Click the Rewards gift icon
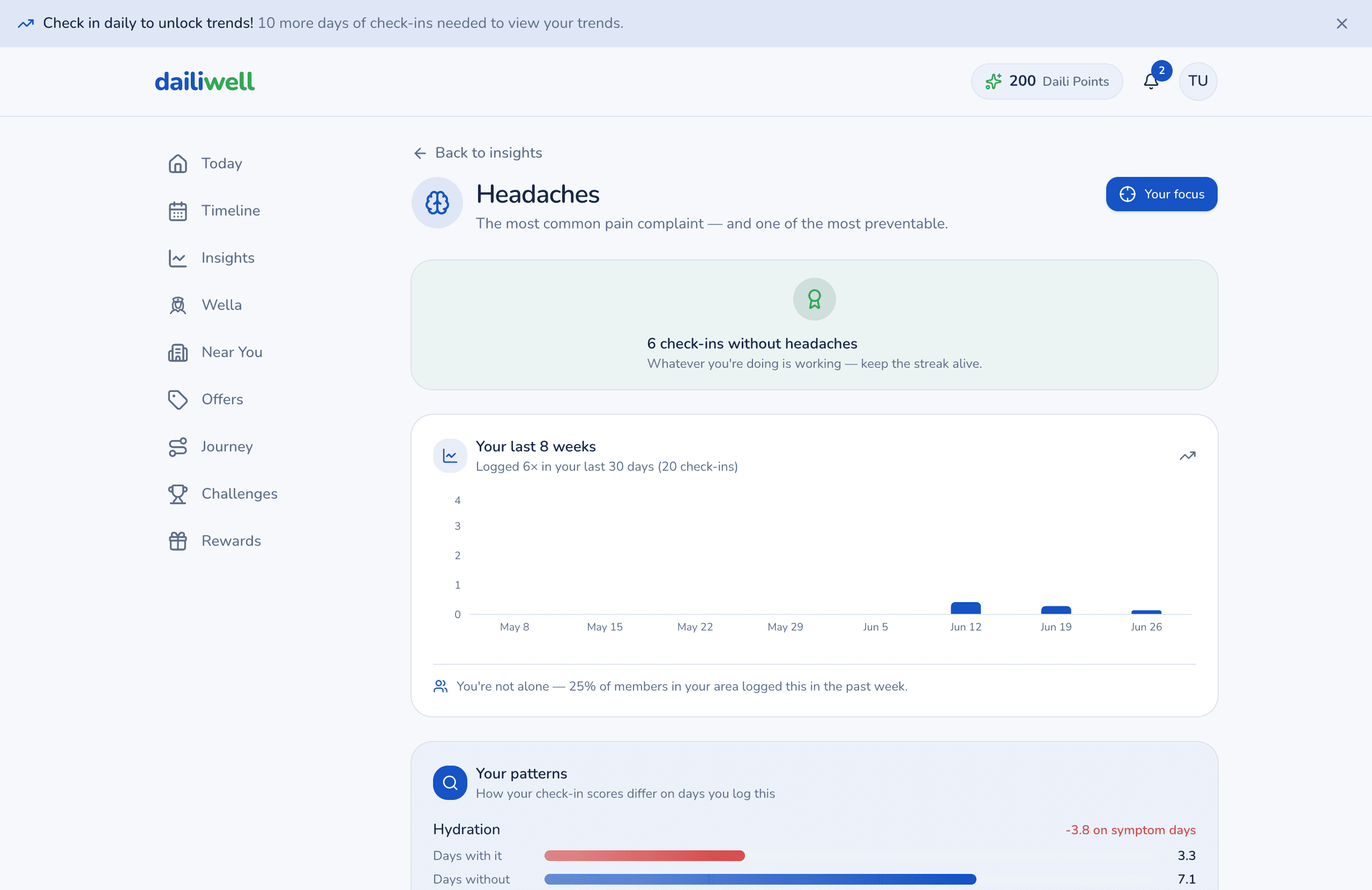 point(177,541)
